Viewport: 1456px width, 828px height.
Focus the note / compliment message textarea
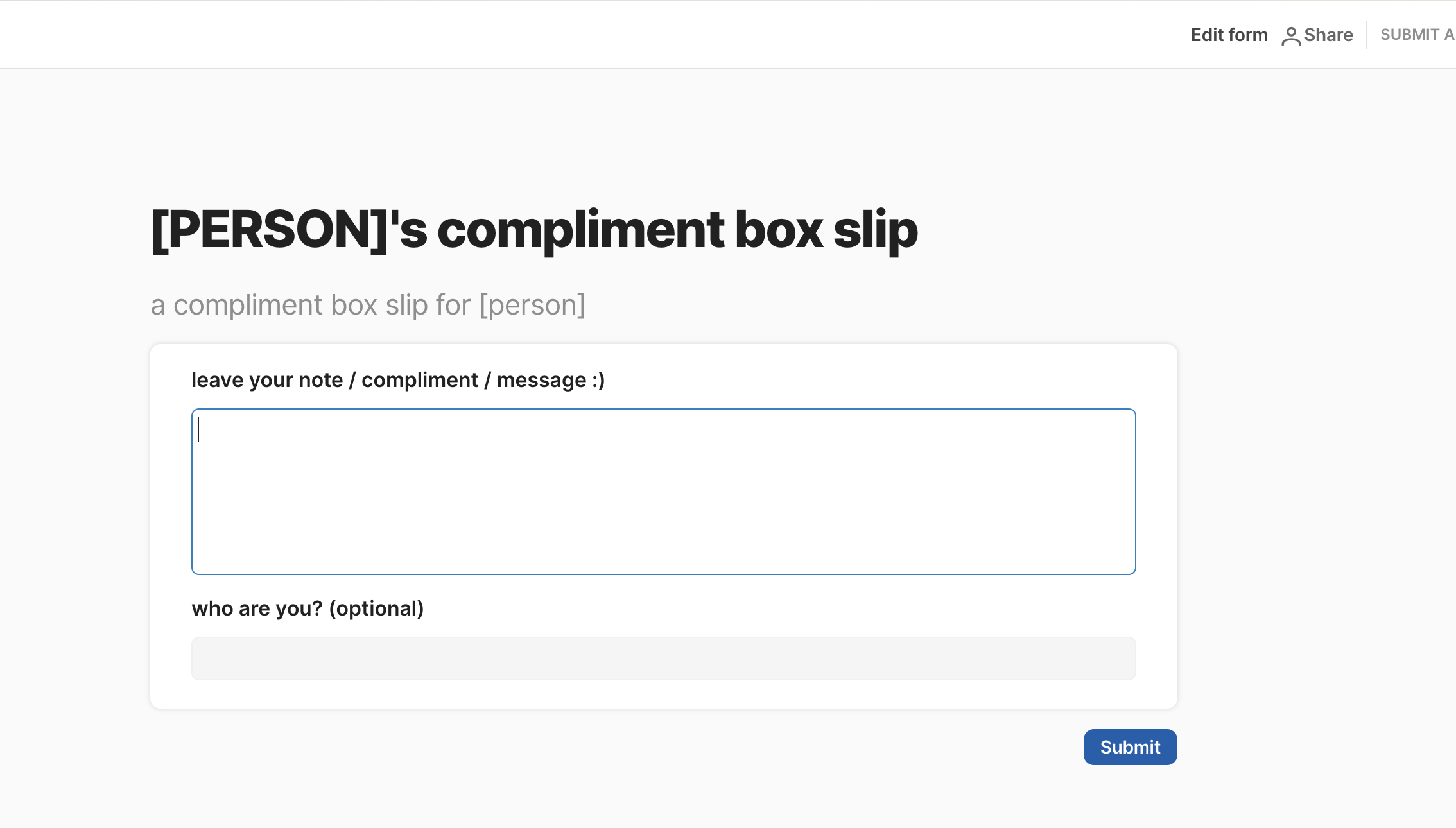(664, 492)
